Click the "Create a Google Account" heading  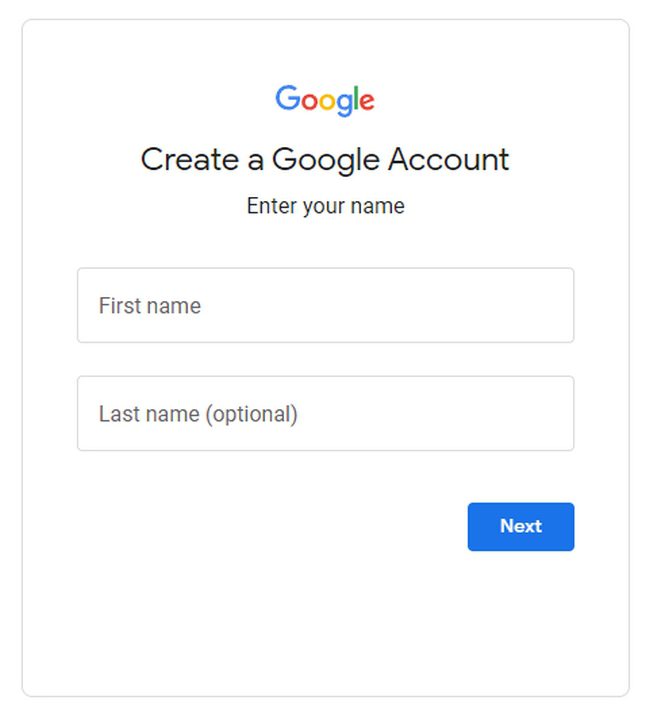click(325, 160)
